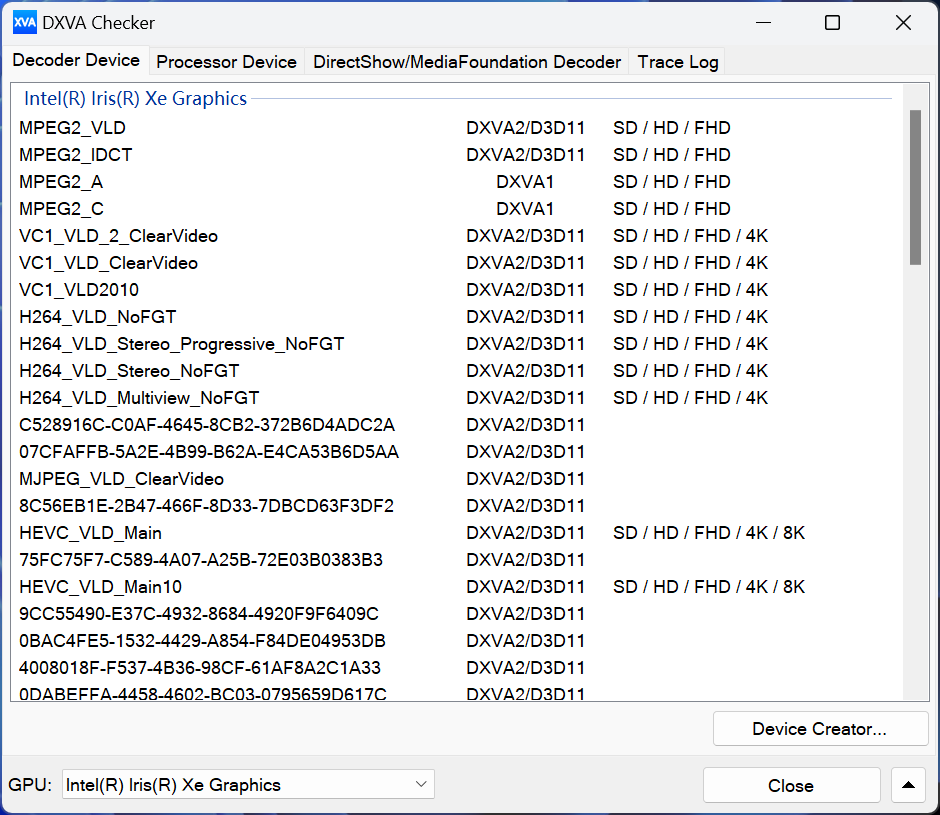Minimize the DXVA Checker window
The height and width of the screenshot is (815, 940).
click(x=763, y=23)
